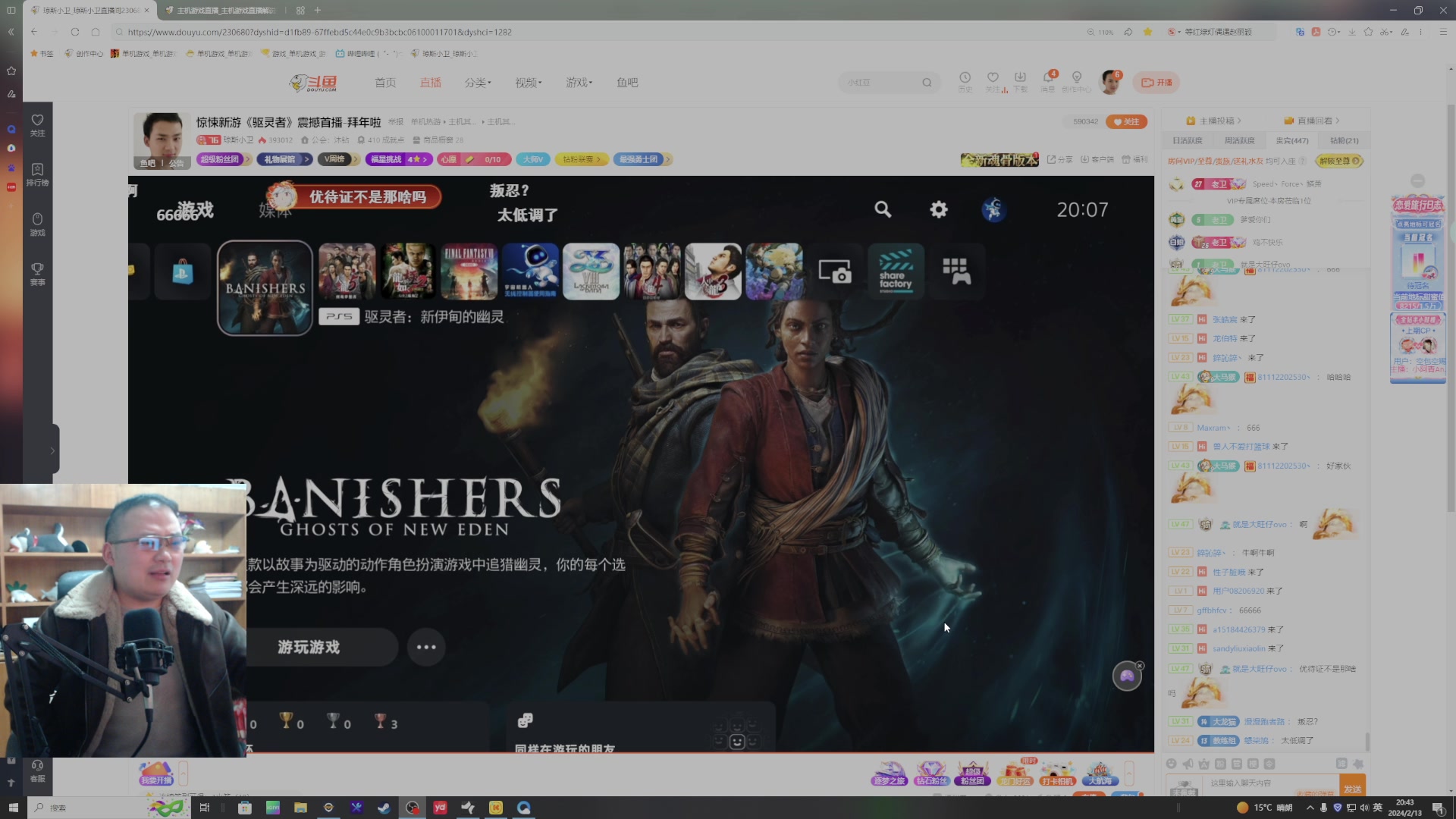Click the 开播 start streaming button
1456x819 pixels.
tap(1156, 83)
